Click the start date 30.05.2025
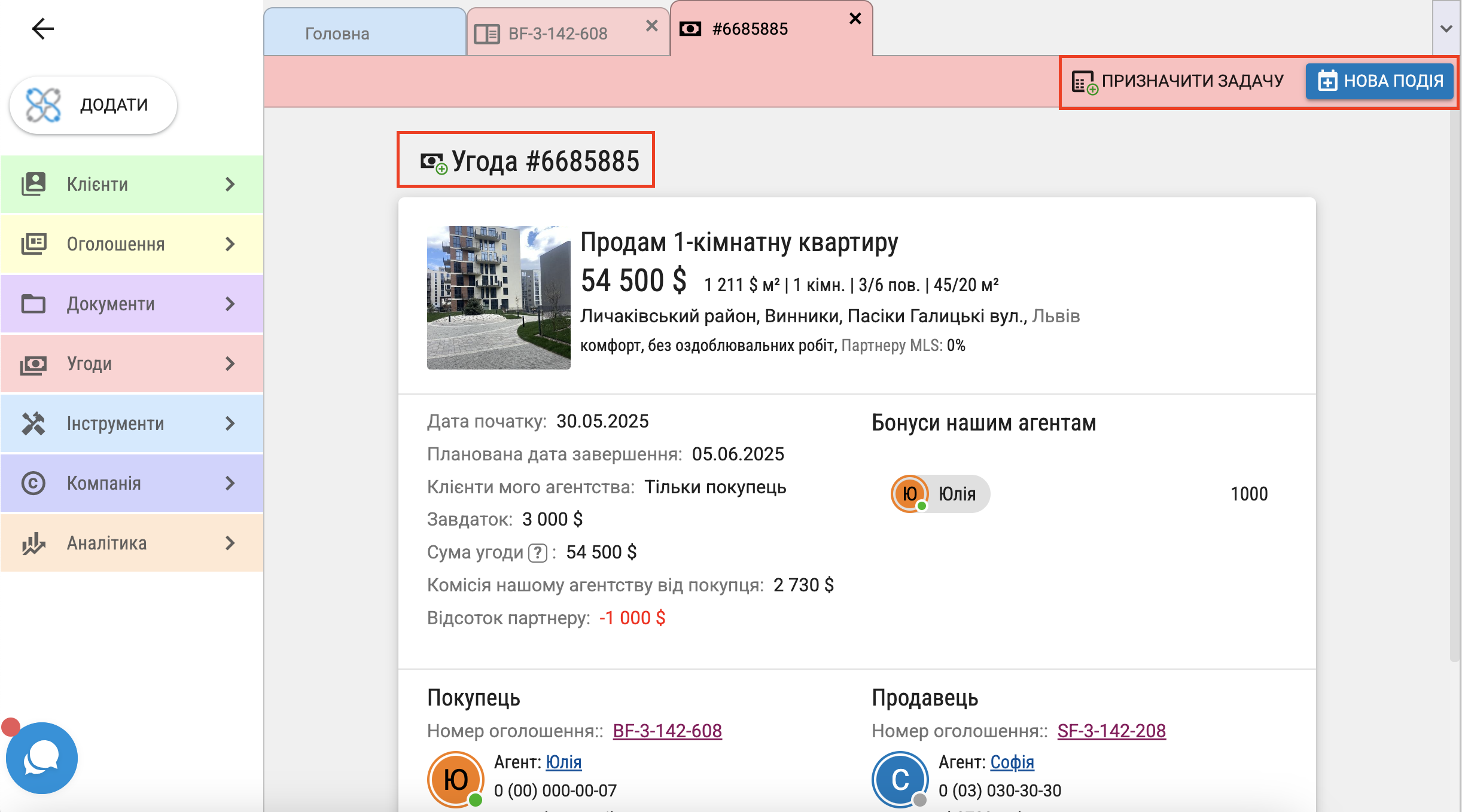1462x812 pixels. click(x=602, y=421)
